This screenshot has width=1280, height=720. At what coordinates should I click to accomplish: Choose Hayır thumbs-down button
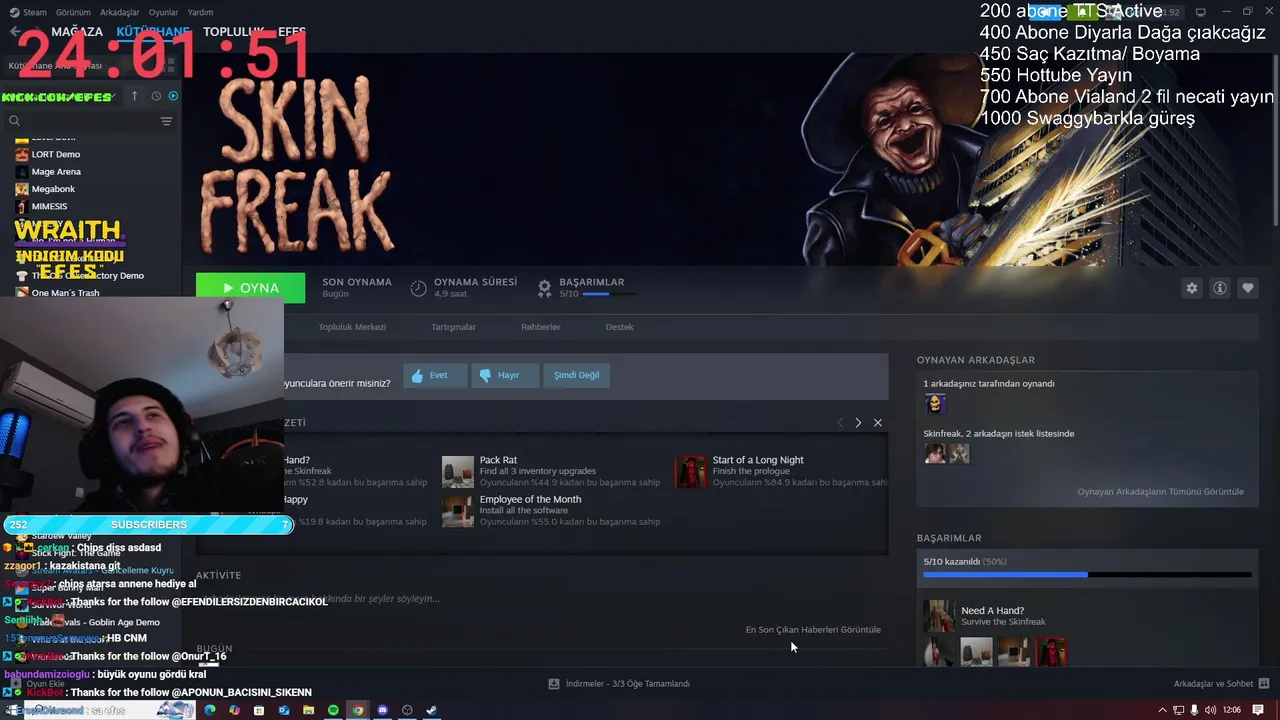pos(504,375)
